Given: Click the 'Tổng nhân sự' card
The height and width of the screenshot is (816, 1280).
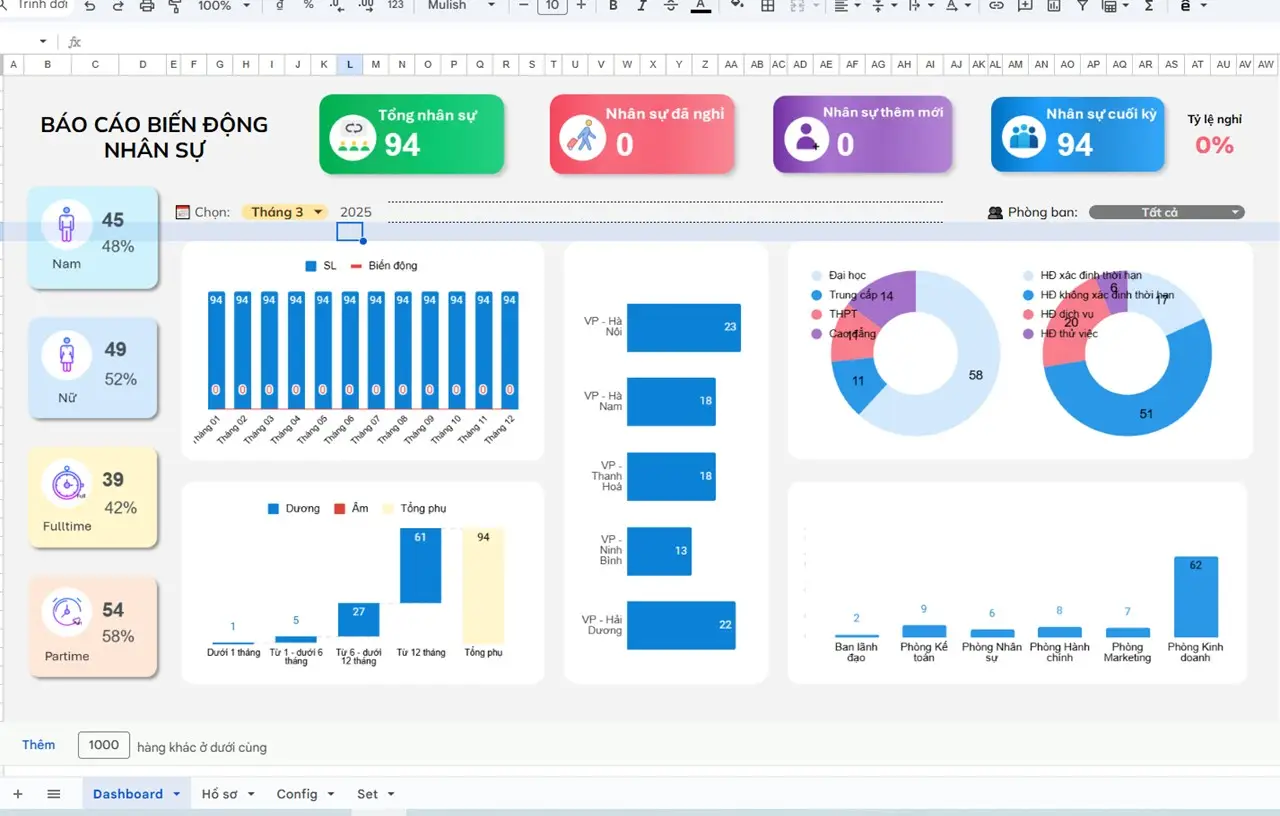Looking at the screenshot, I should [412, 134].
